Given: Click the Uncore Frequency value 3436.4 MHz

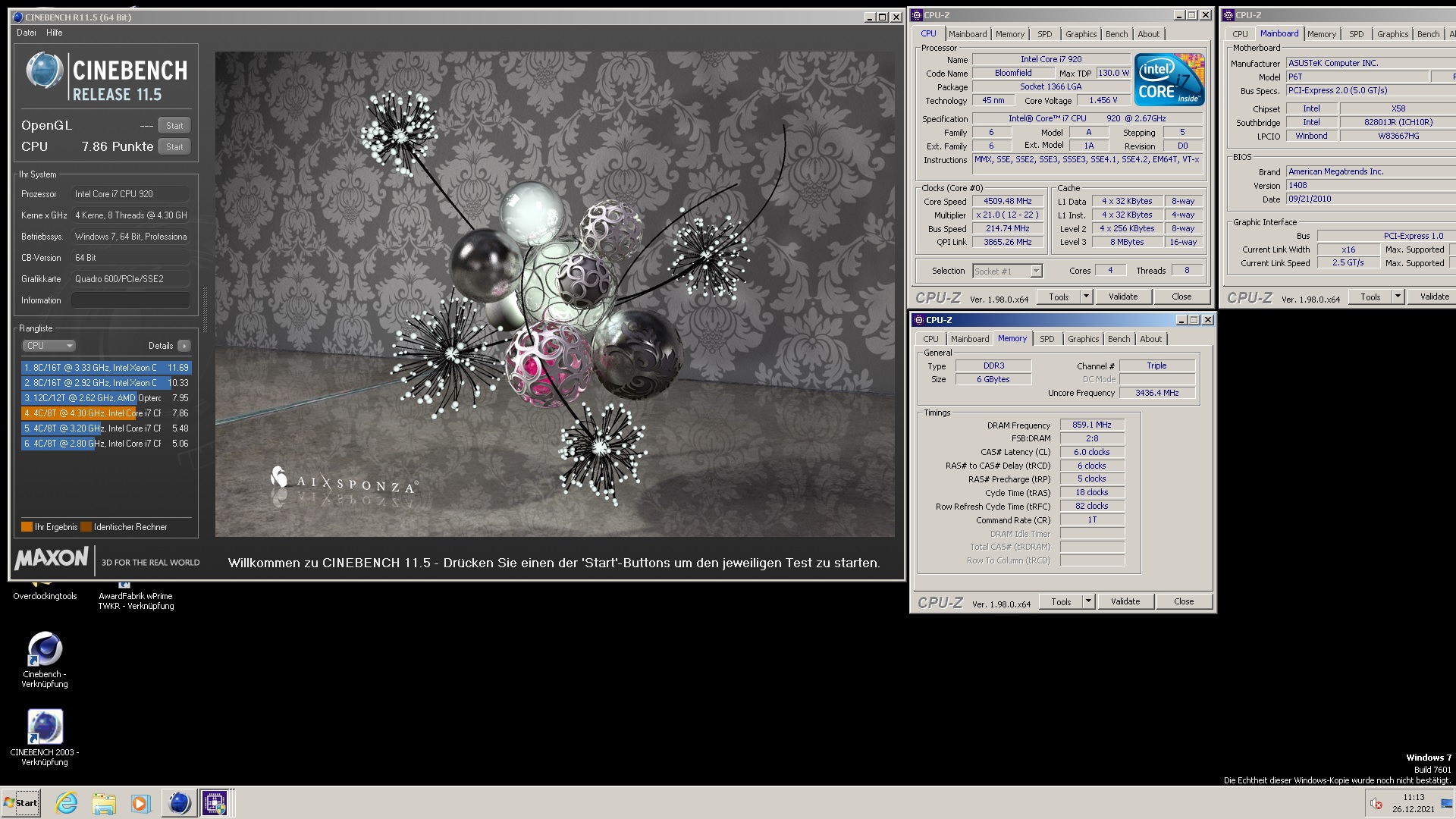Looking at the screenshot, I should pos(1157,393).
